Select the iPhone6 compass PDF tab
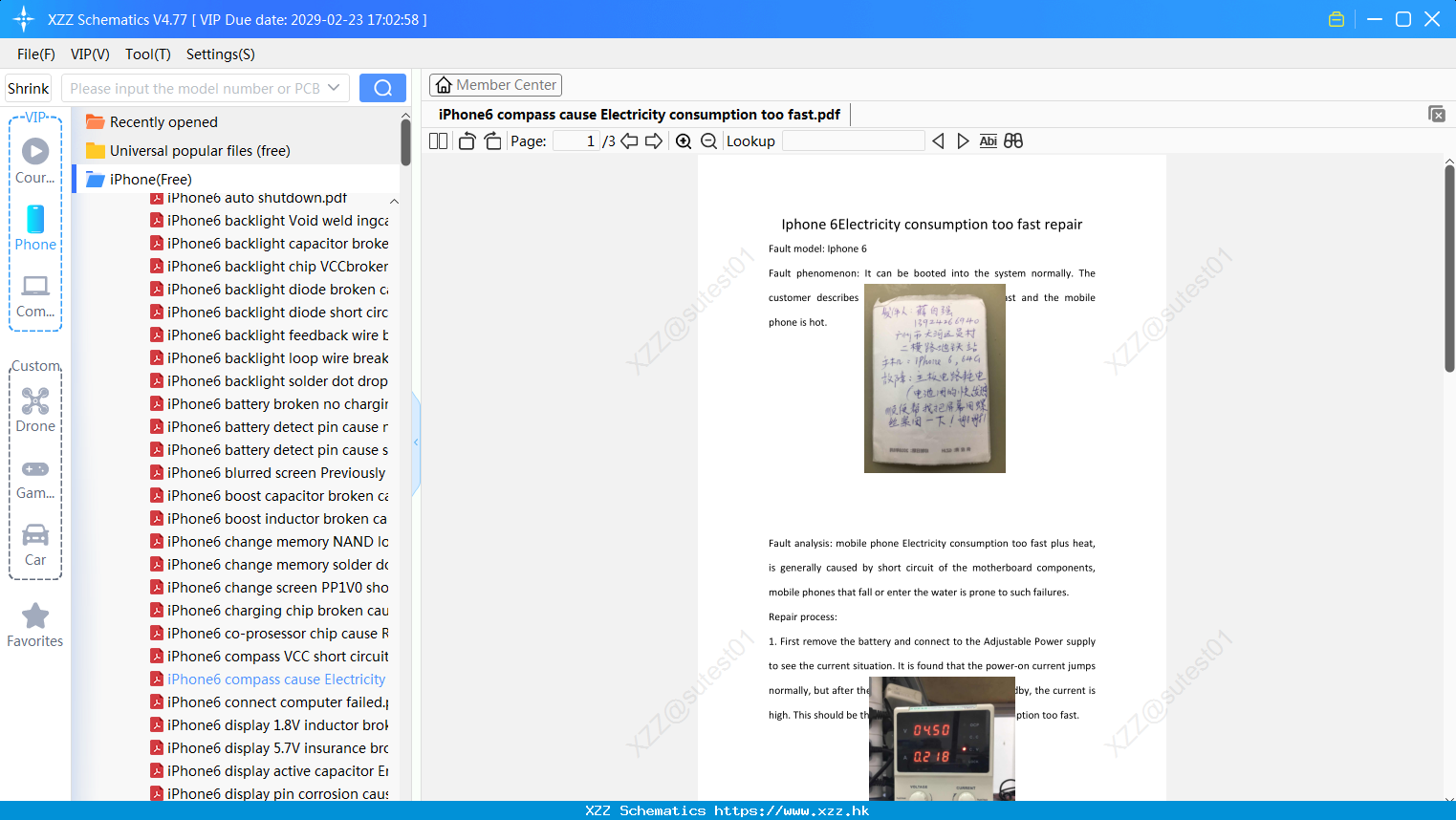Viewport: 1456px width, 820px height. point(640,115)
